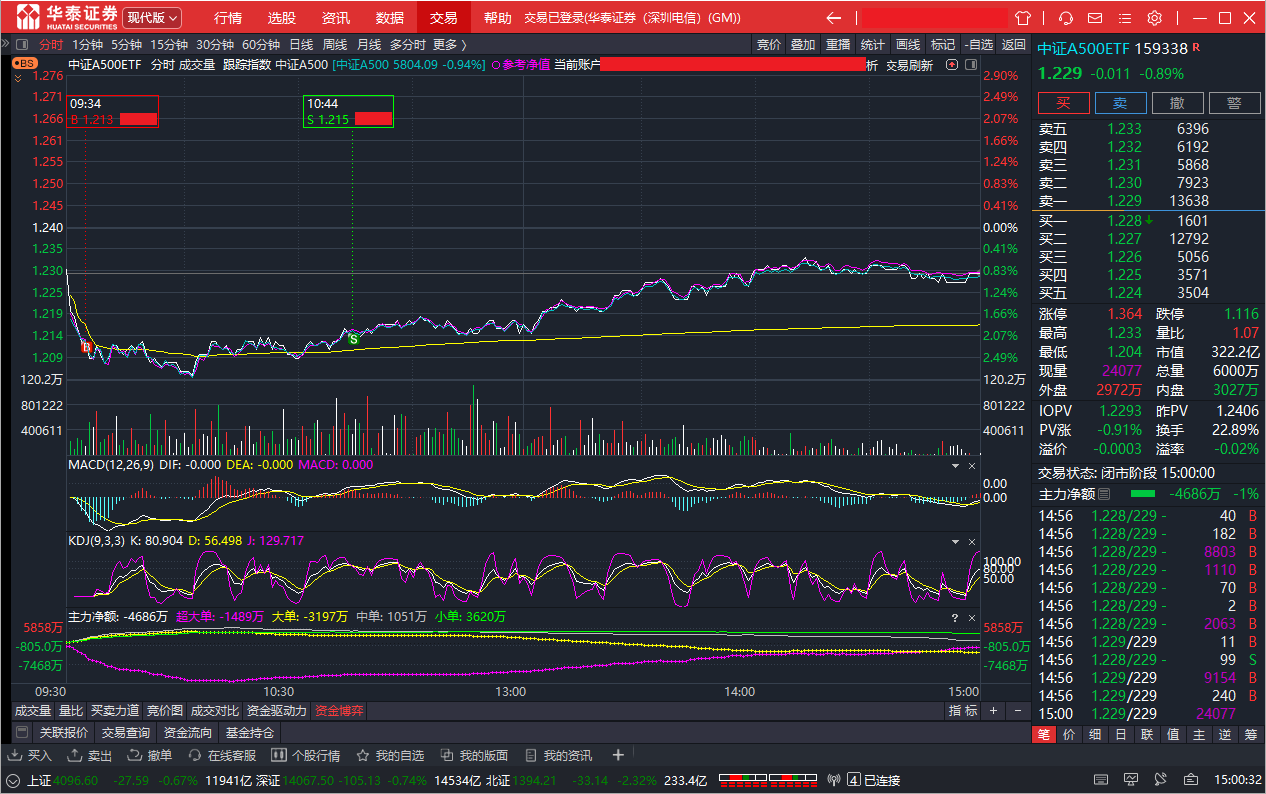
Task: Toggle the BS trade markers badge
Action: click(24, 63)
